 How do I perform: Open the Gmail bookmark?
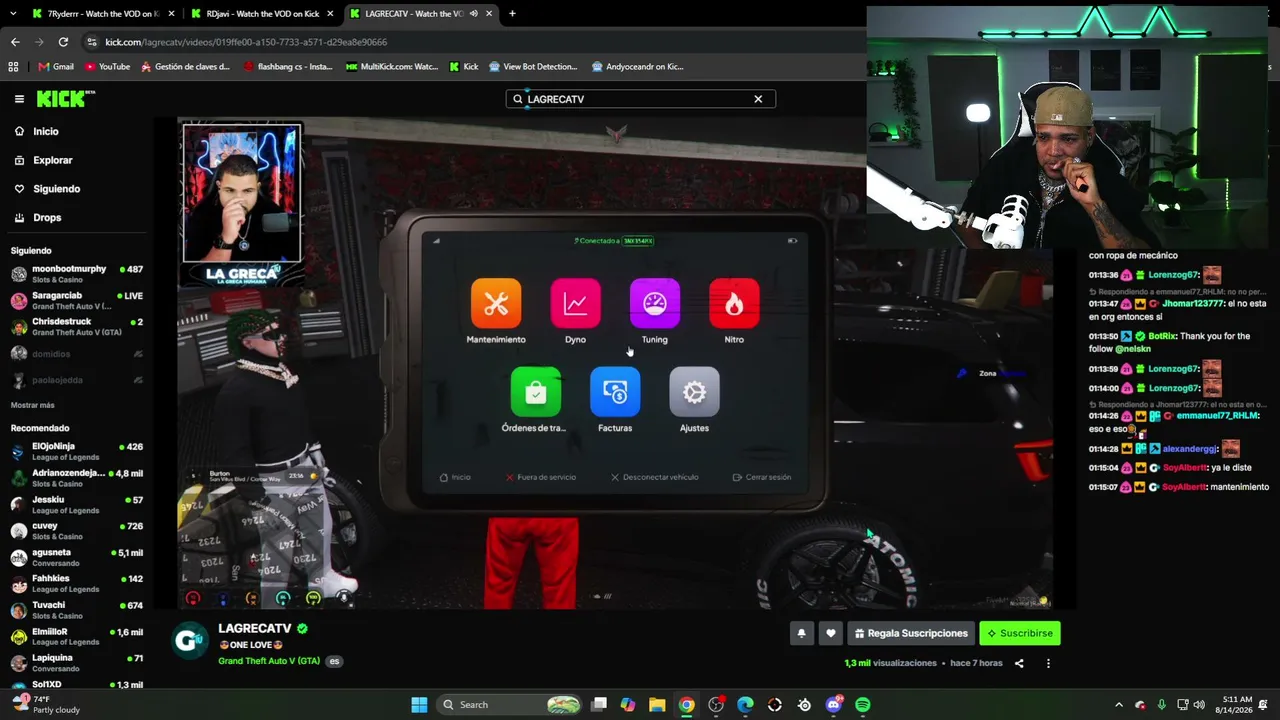coord(56,67)
